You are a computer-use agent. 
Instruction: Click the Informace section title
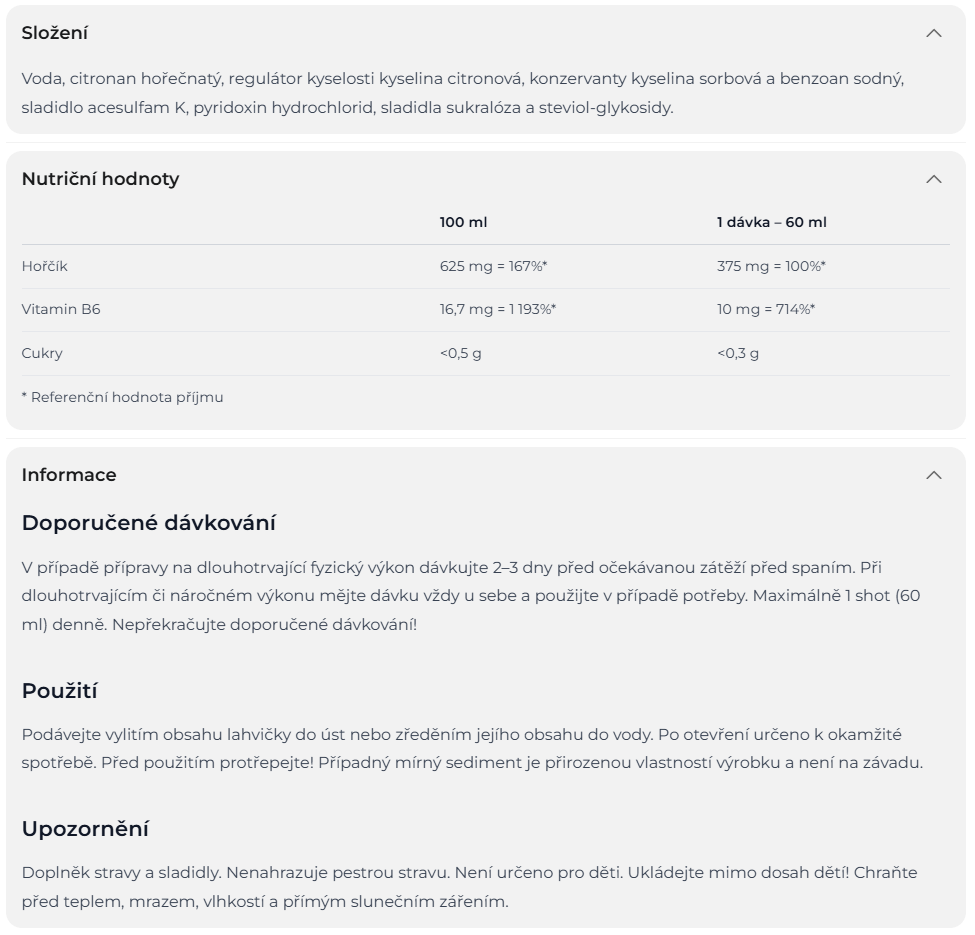point(69,475)
